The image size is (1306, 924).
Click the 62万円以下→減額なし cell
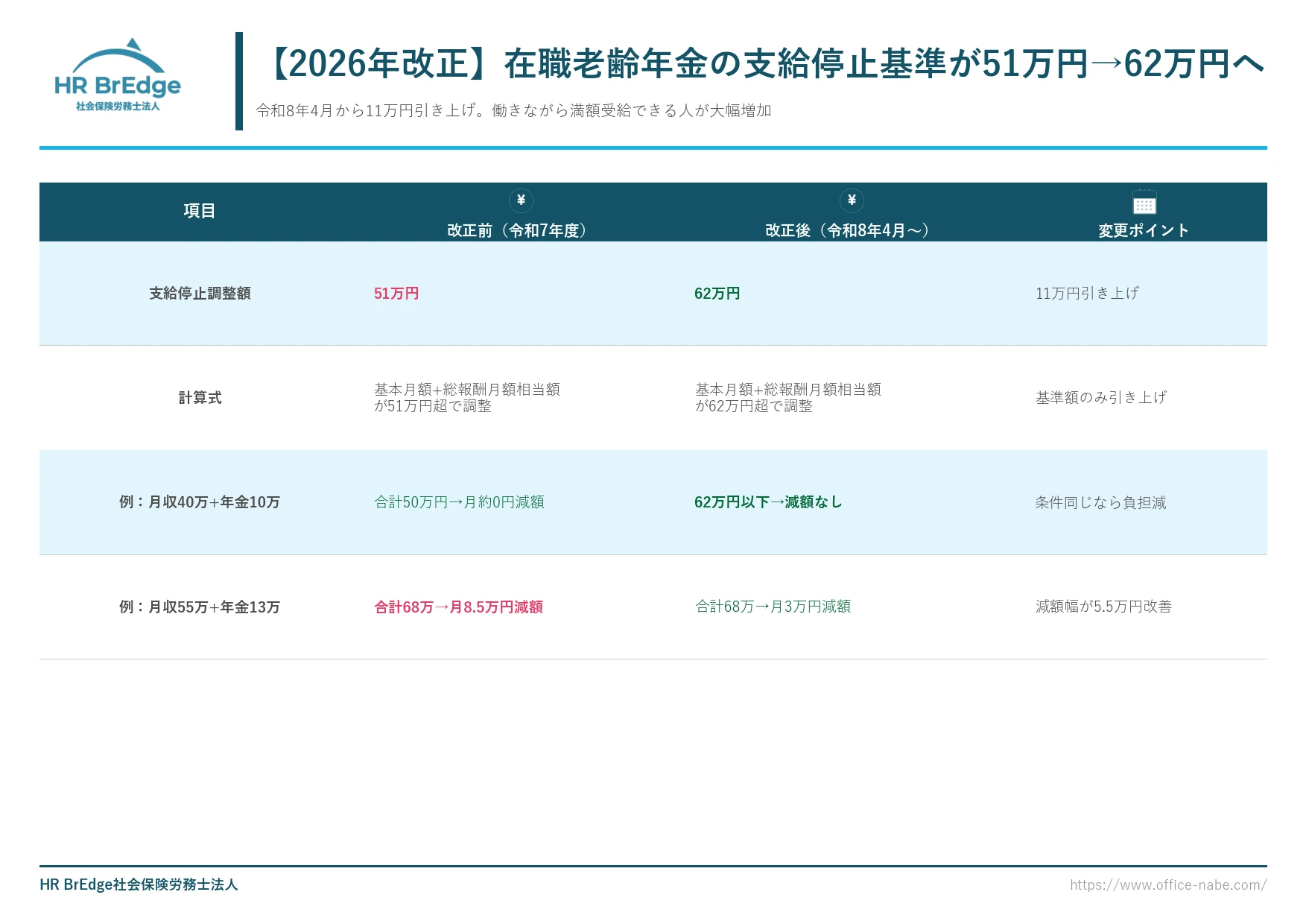(768, 502)
